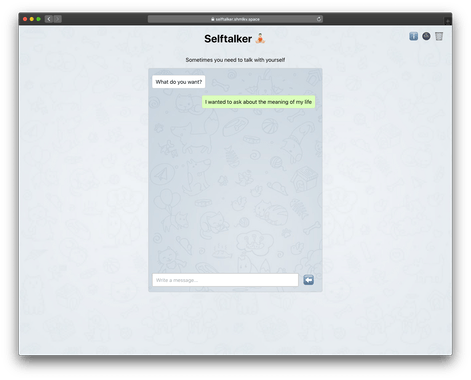Maximize the window with the green button
This screenshot has height=380, width=471.
pos(38,19)
